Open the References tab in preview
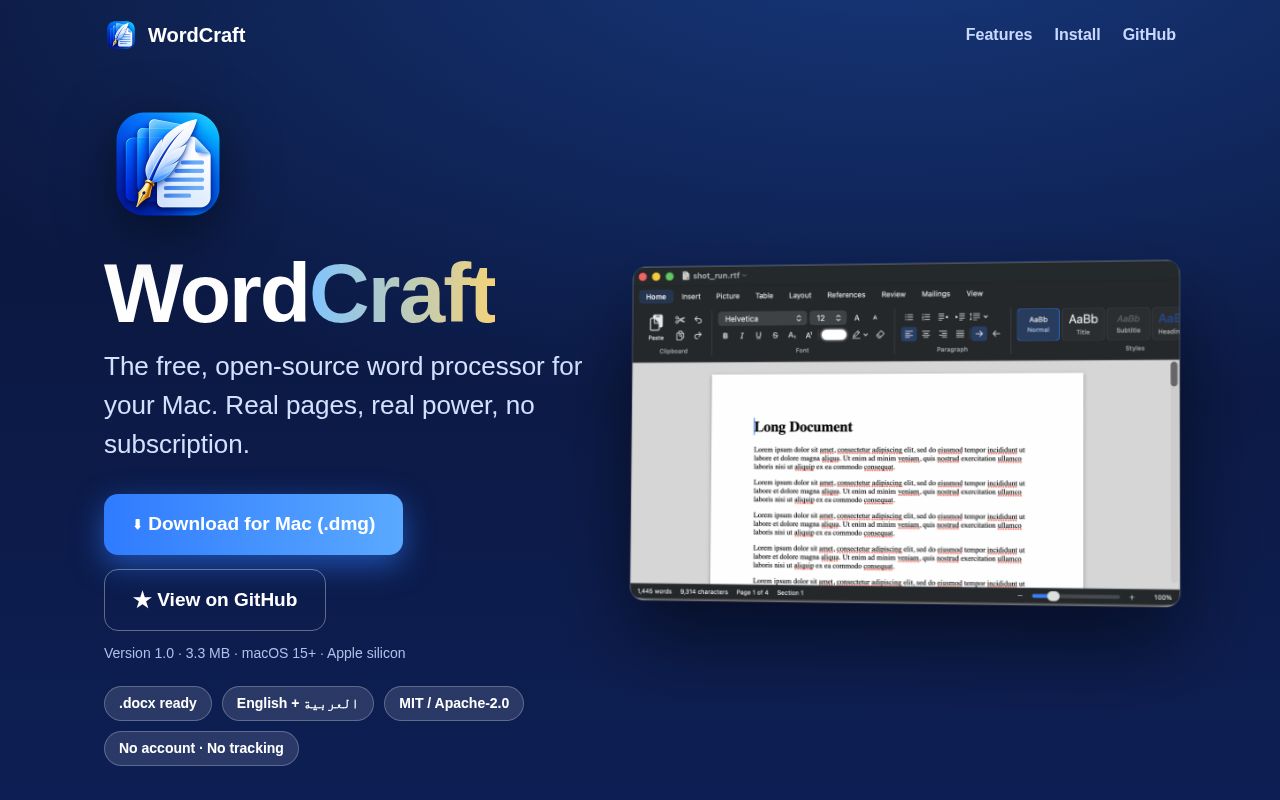Viewport: 1280px width, 800px height. click(846, 295)
